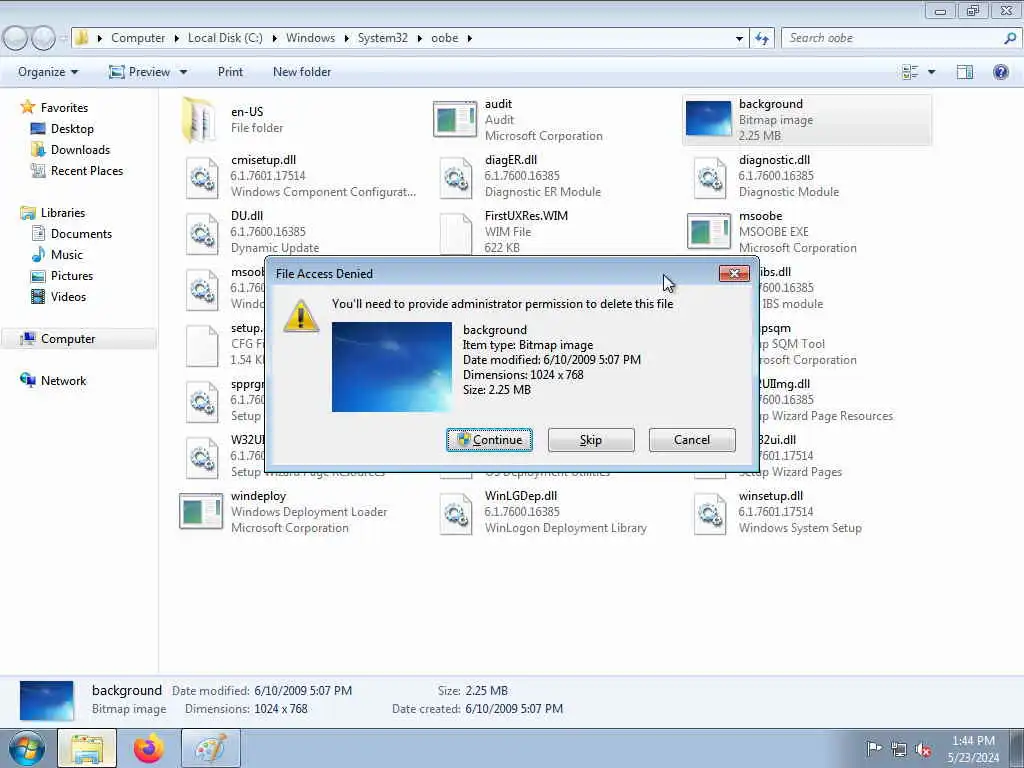Click the Preview toolbar button
Viewport: 1024px width, 768px height.
pos(140,72)
